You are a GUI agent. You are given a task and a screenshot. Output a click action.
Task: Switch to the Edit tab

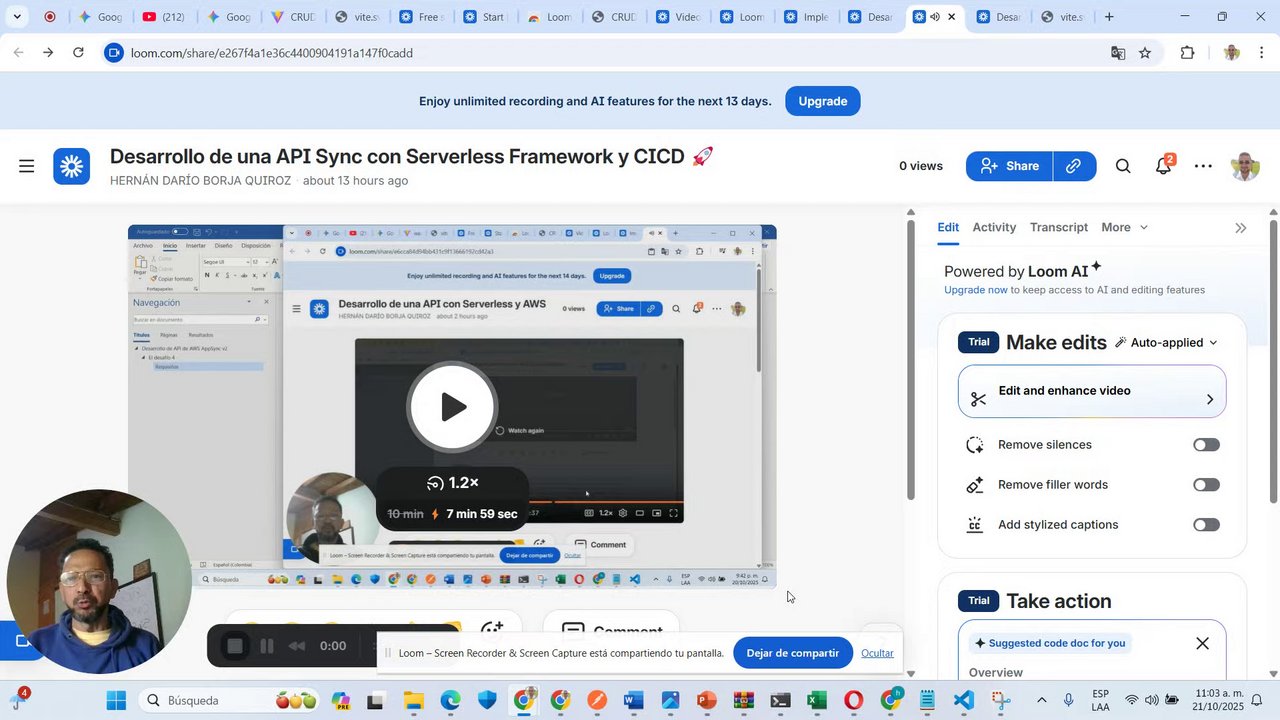coord(948,227)
